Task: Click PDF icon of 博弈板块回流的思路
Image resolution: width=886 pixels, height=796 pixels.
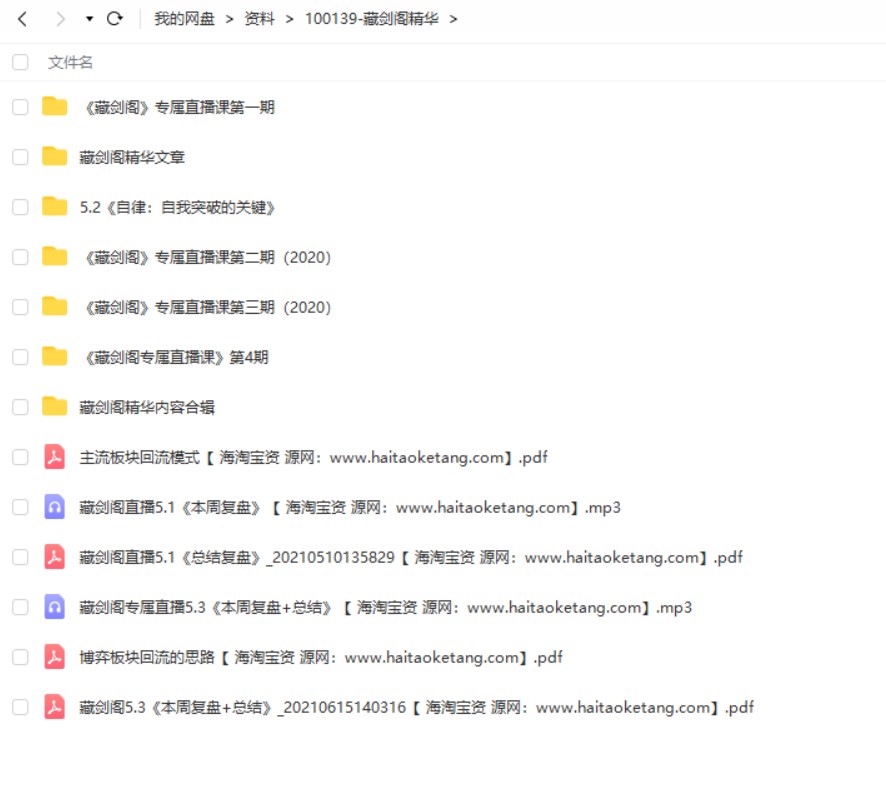Action: [x=55, y=657]
